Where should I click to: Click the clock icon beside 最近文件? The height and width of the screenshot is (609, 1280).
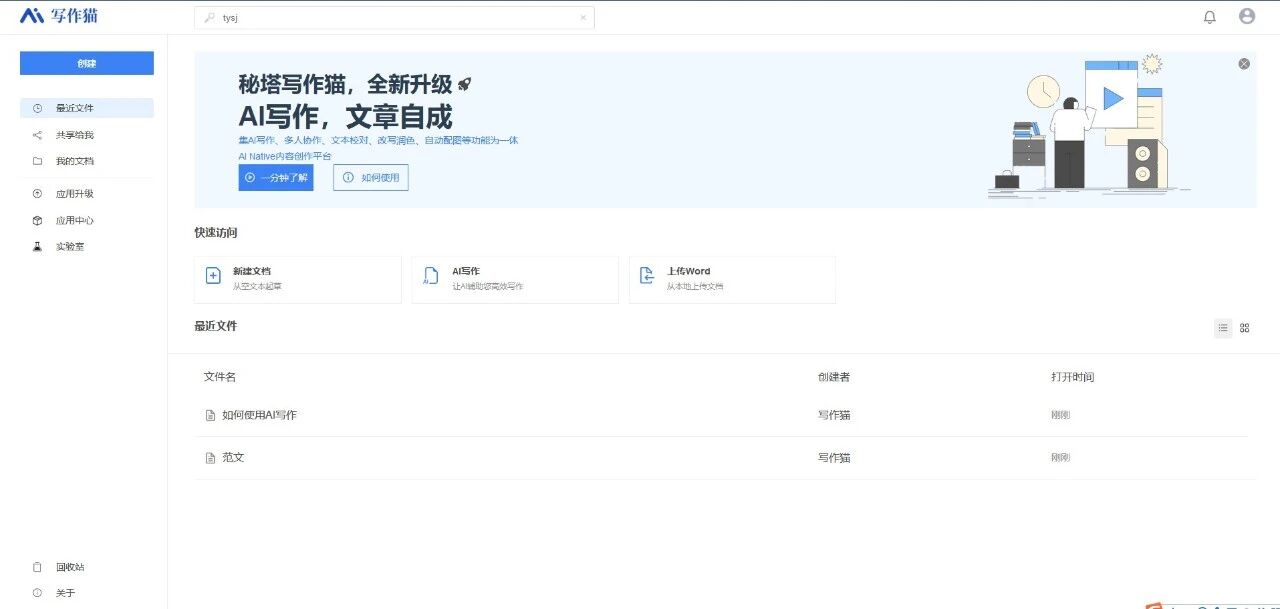pos(38,108)
